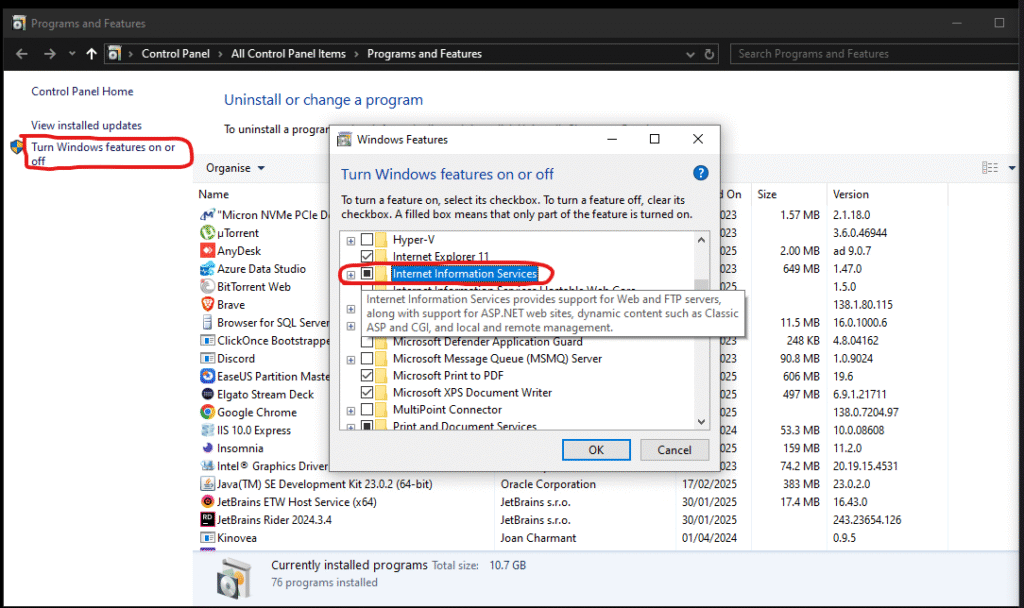Click the All Control Panel Items breadcrumb
The image size is (1024, 608).
[x=288, y=54]
